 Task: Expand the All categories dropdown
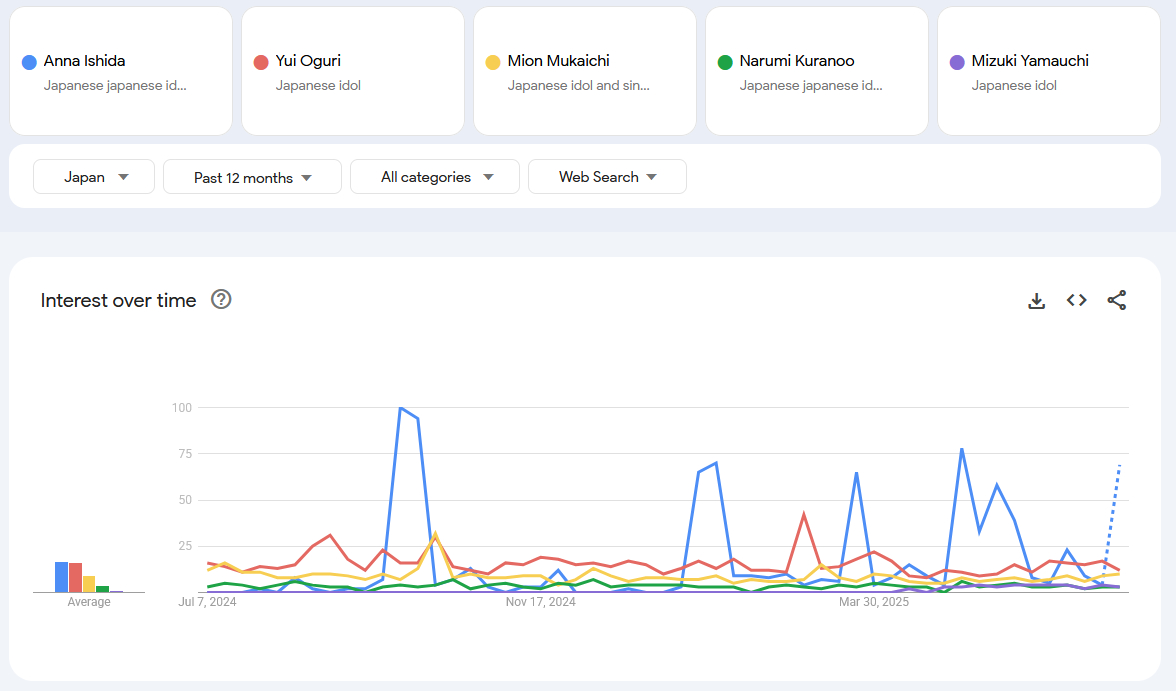pos(435,177)
